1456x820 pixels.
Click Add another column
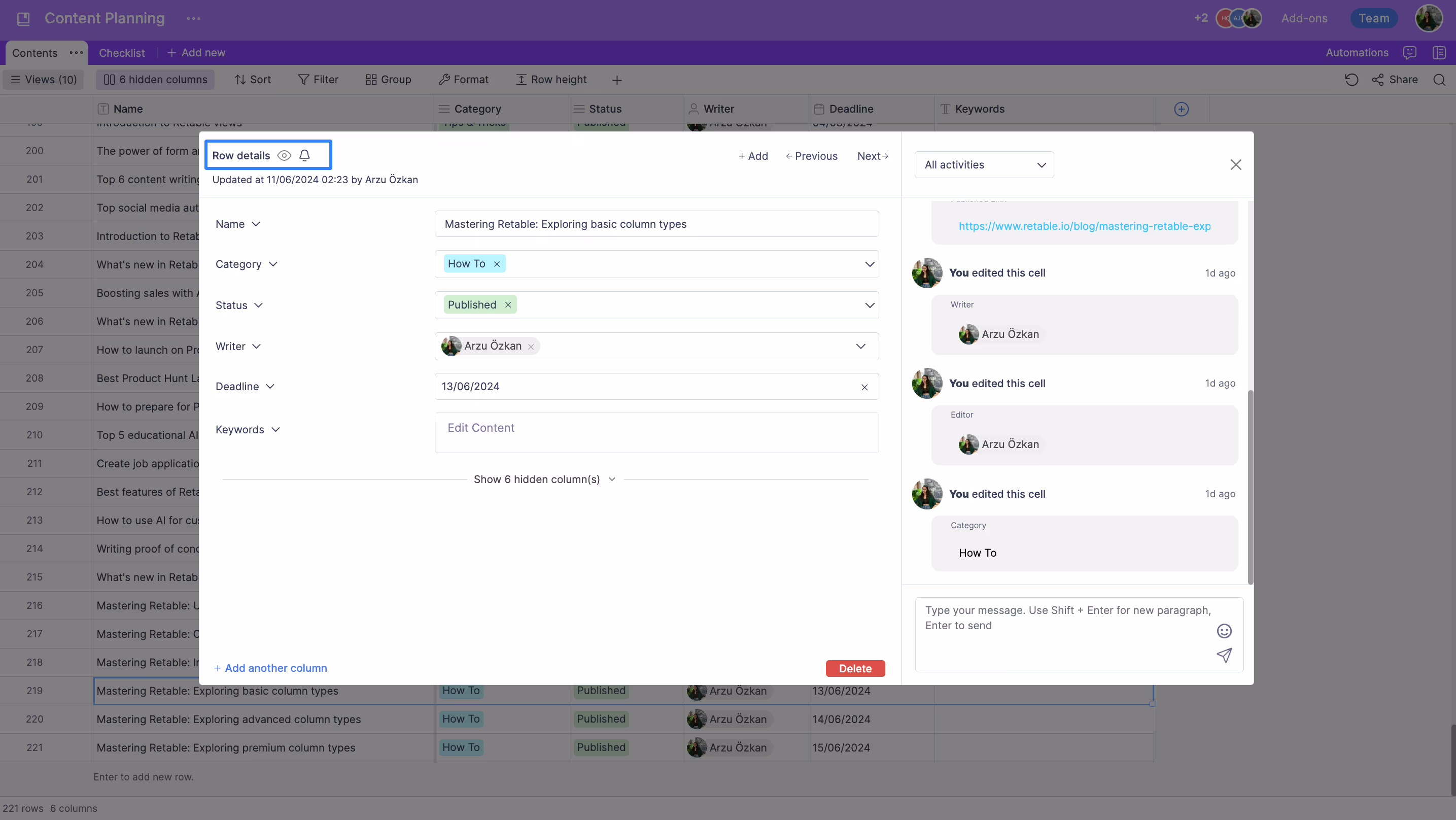(x=270, y=668)
